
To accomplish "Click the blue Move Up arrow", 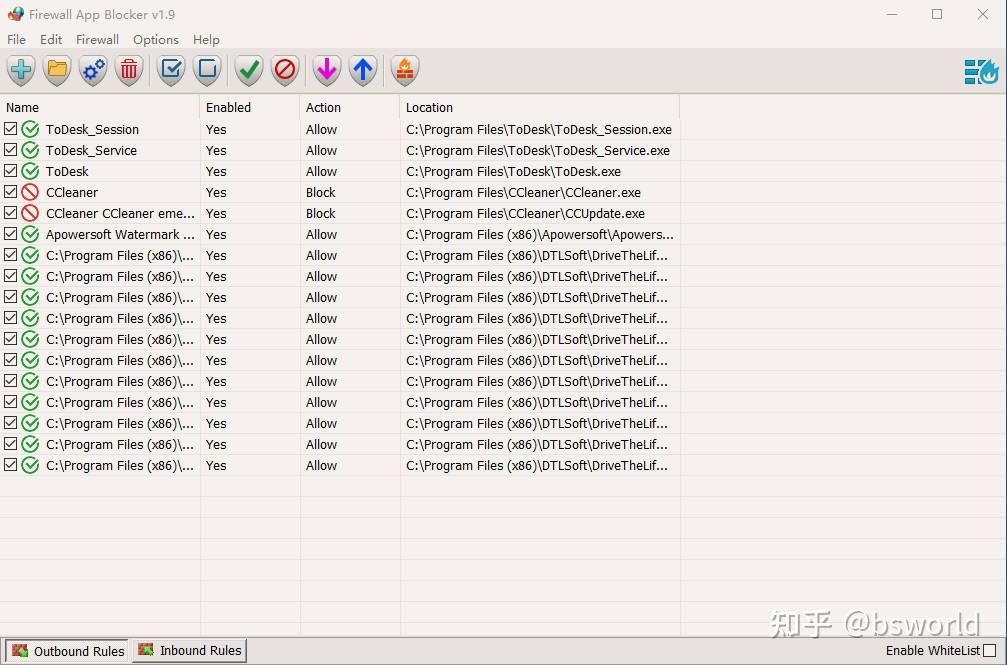I will [x=363, y=69].
